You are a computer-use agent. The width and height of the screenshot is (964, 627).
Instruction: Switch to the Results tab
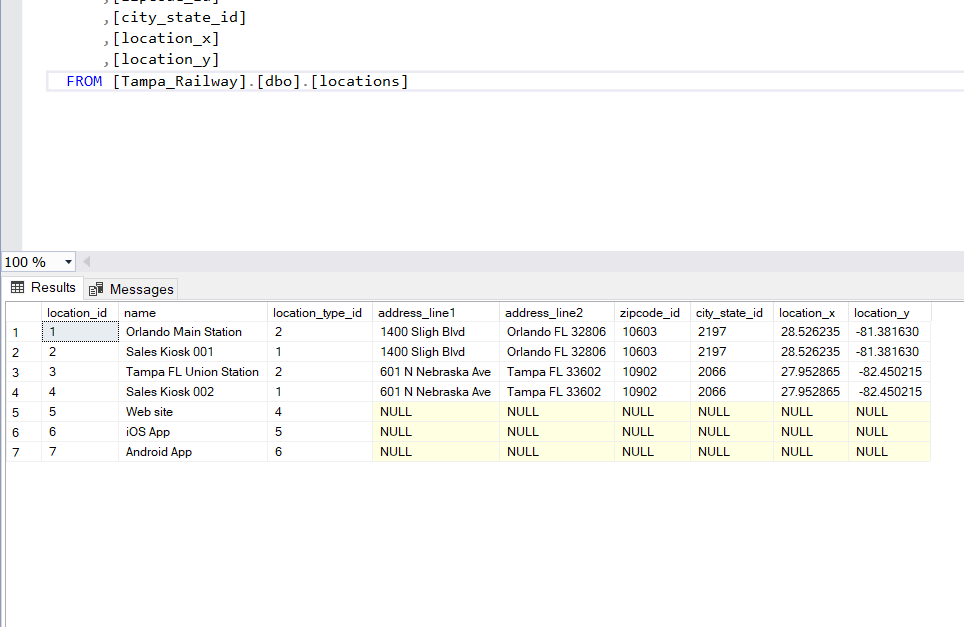coord(43,288)
